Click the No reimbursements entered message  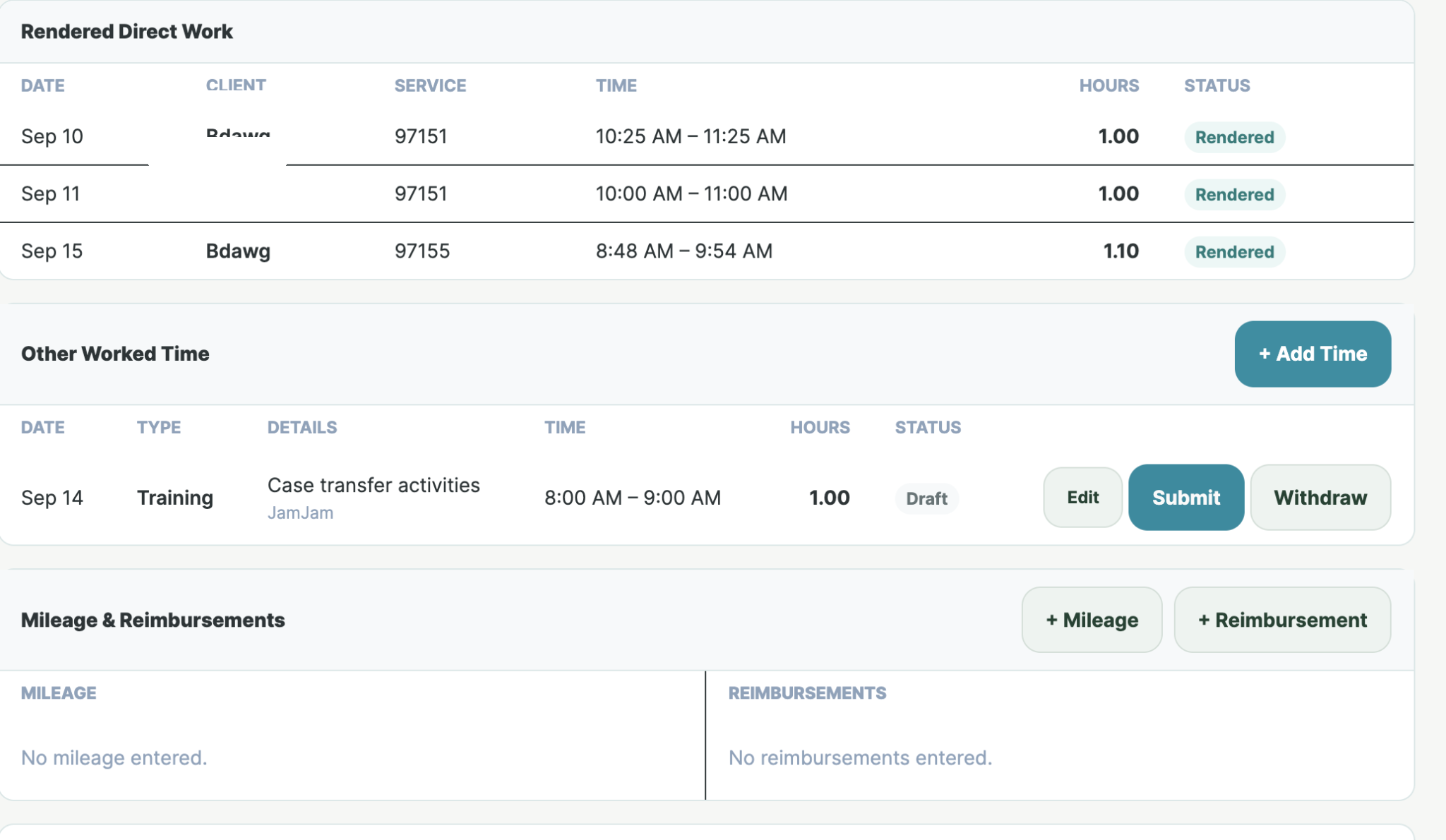(860, 757)
